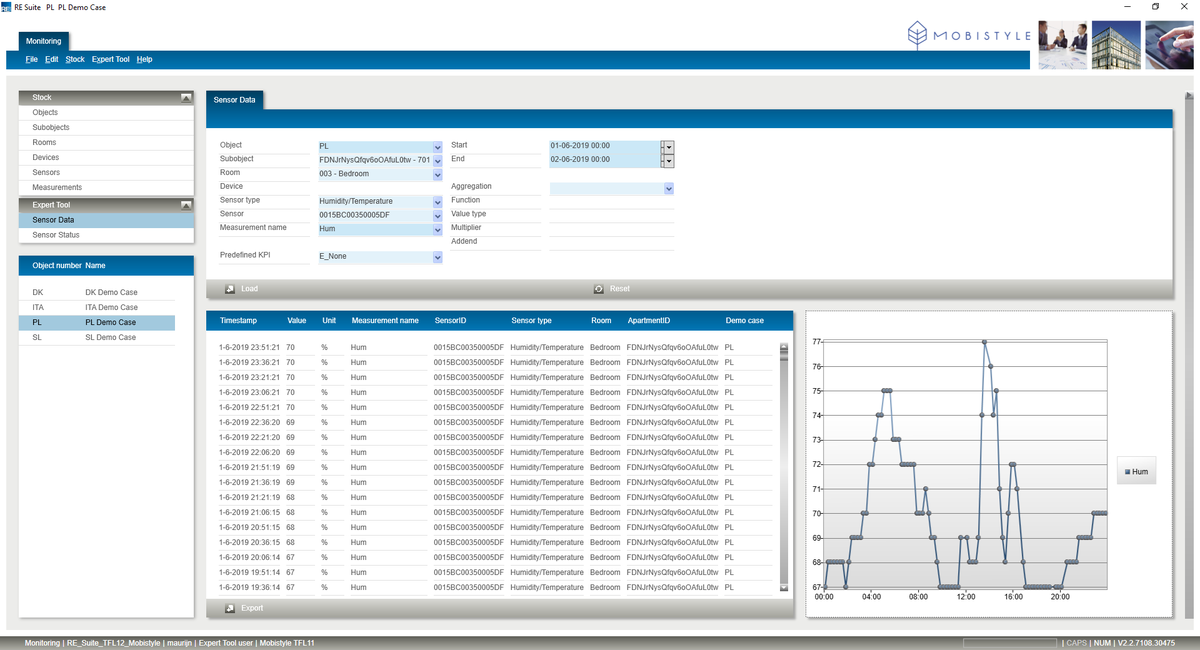This screenshot has height=650, width=1200.
Task: Click the Reset button label
Action: tap(620, 289)
